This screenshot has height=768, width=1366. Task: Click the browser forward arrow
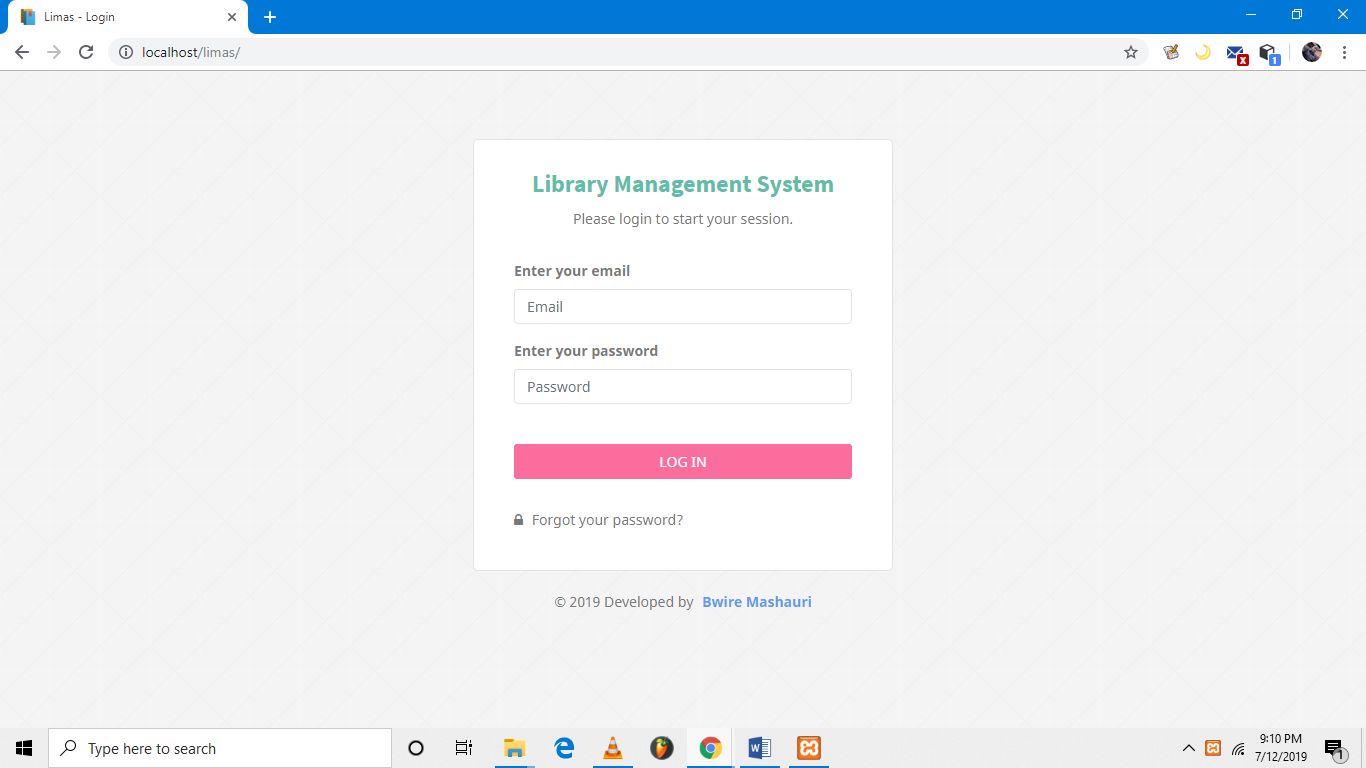[54, 52]
